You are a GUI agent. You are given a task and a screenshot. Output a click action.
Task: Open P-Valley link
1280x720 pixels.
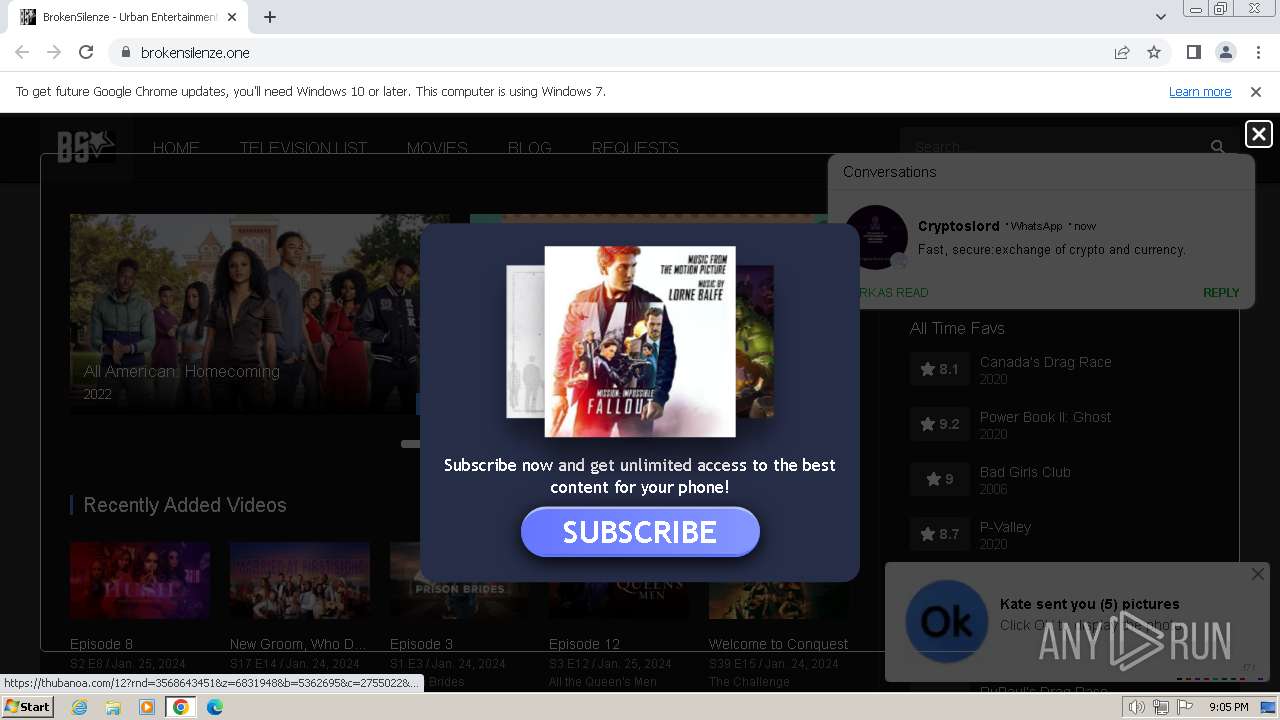pos(1005,527)
